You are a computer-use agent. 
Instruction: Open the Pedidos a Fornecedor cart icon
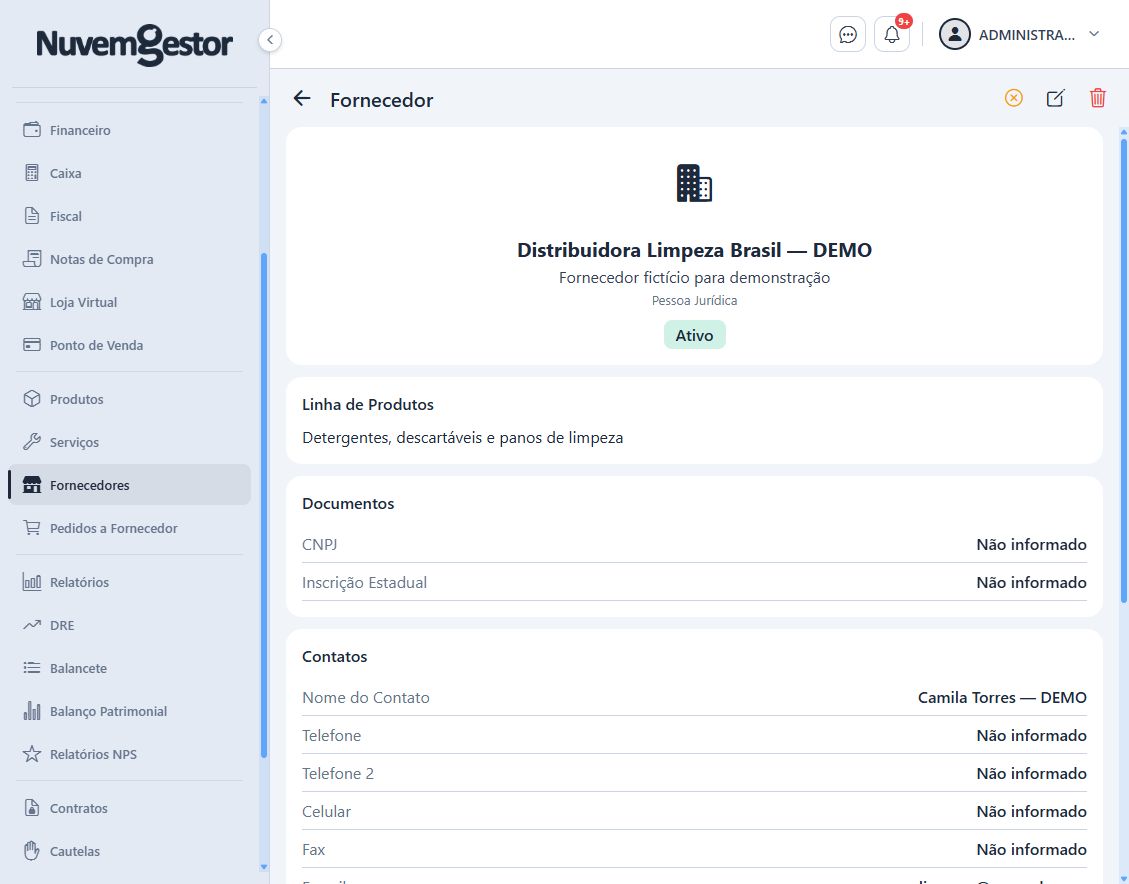(32, 528)
